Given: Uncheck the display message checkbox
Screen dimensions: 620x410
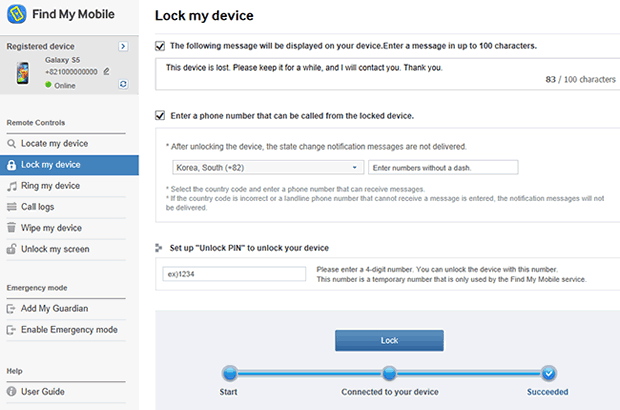Looking at the screenshot, I should click(x=160, y=46).
